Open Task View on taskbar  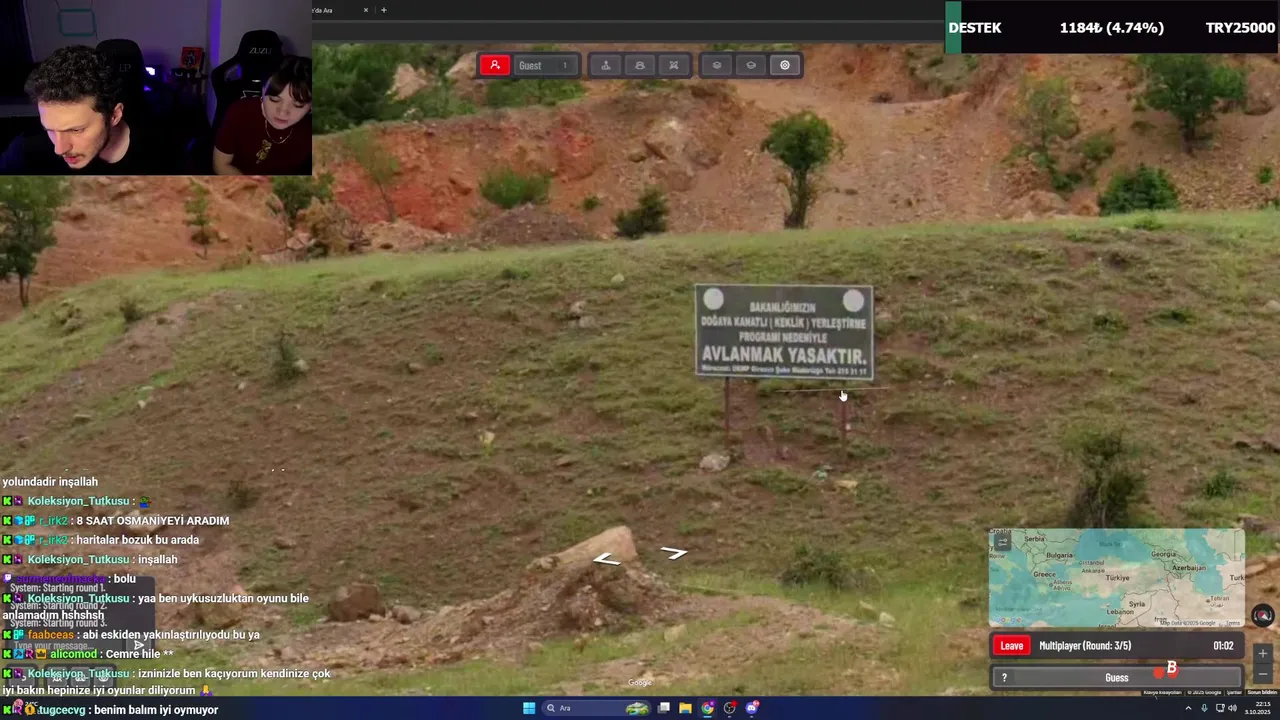[663, 708]
